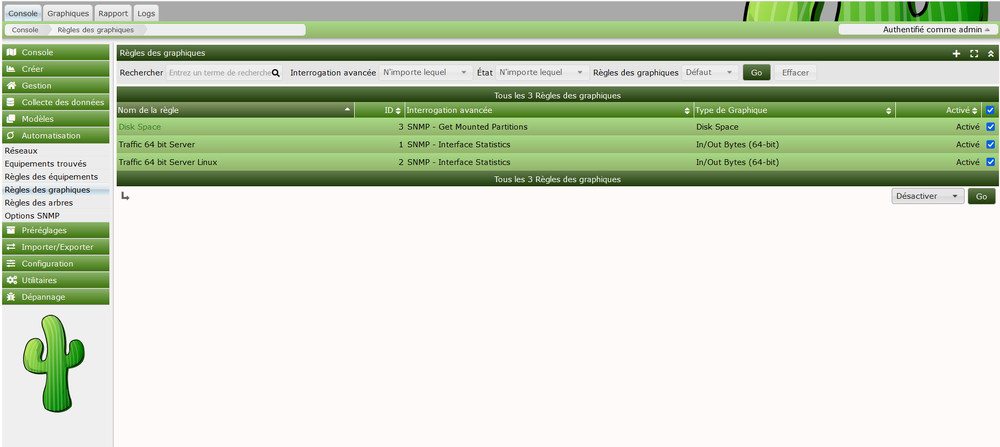
Task: Uncheck the Traffic 64 bit Server Linux checkbox
Action: tap(990, 162)
